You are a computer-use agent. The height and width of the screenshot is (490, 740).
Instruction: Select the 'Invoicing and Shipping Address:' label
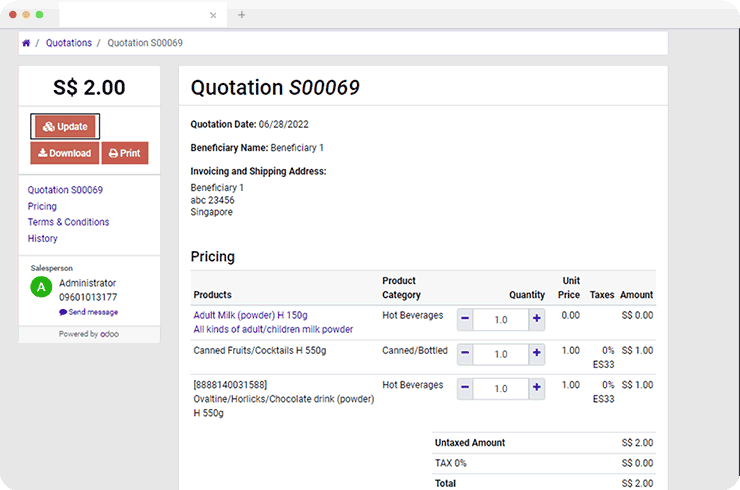click(x=259, y=171)
